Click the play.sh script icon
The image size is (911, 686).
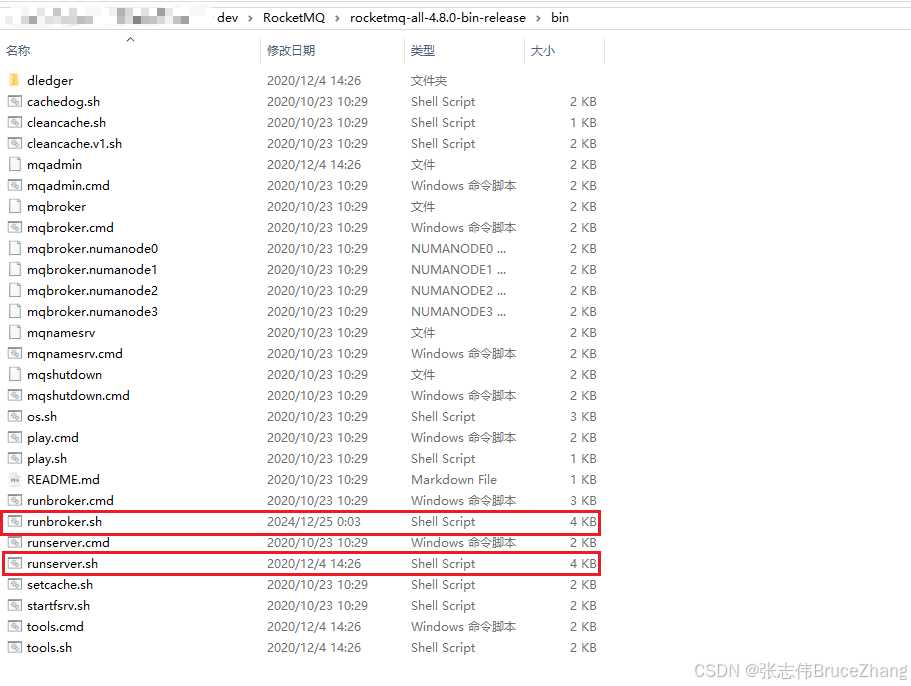(15, 458)
